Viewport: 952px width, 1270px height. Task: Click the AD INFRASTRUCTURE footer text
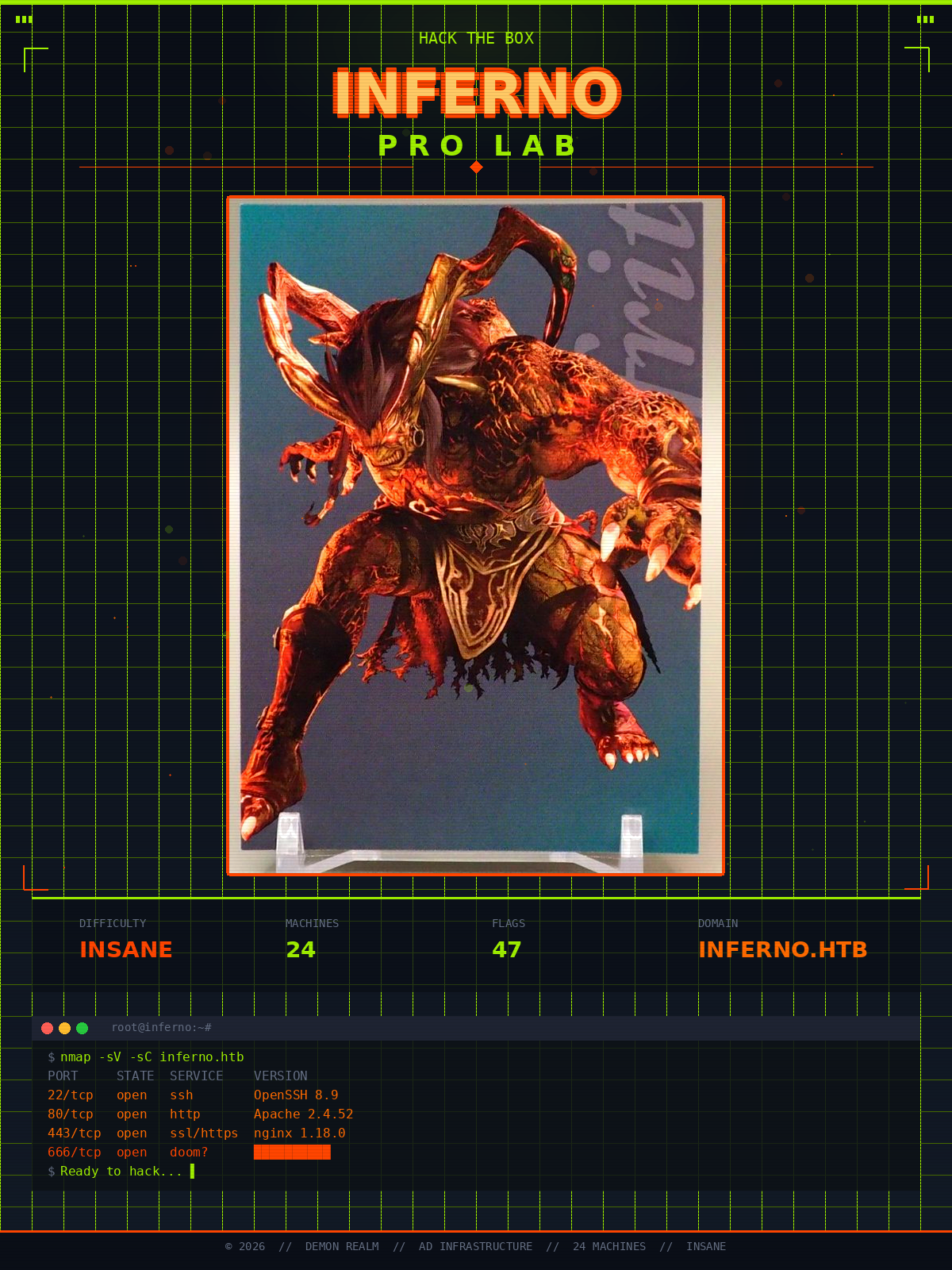pos(476,1246)
